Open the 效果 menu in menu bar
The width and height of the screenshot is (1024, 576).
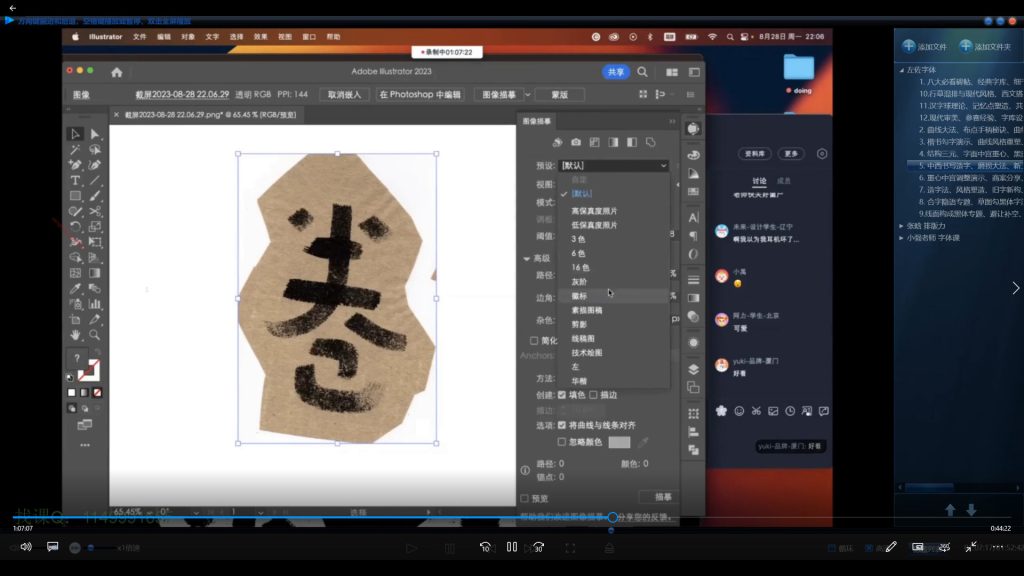tap(260, 37)
